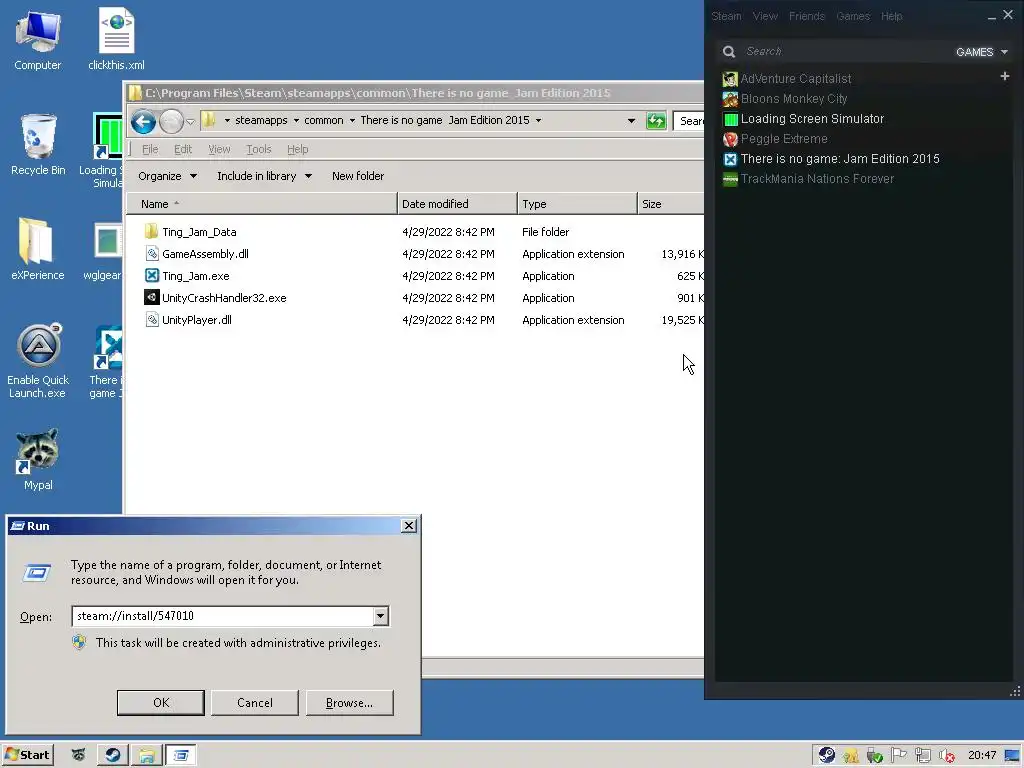This screenshot has height=768, width=1024.
Task: Click OK in the Run dialog
Action: (x=161, y=703)
